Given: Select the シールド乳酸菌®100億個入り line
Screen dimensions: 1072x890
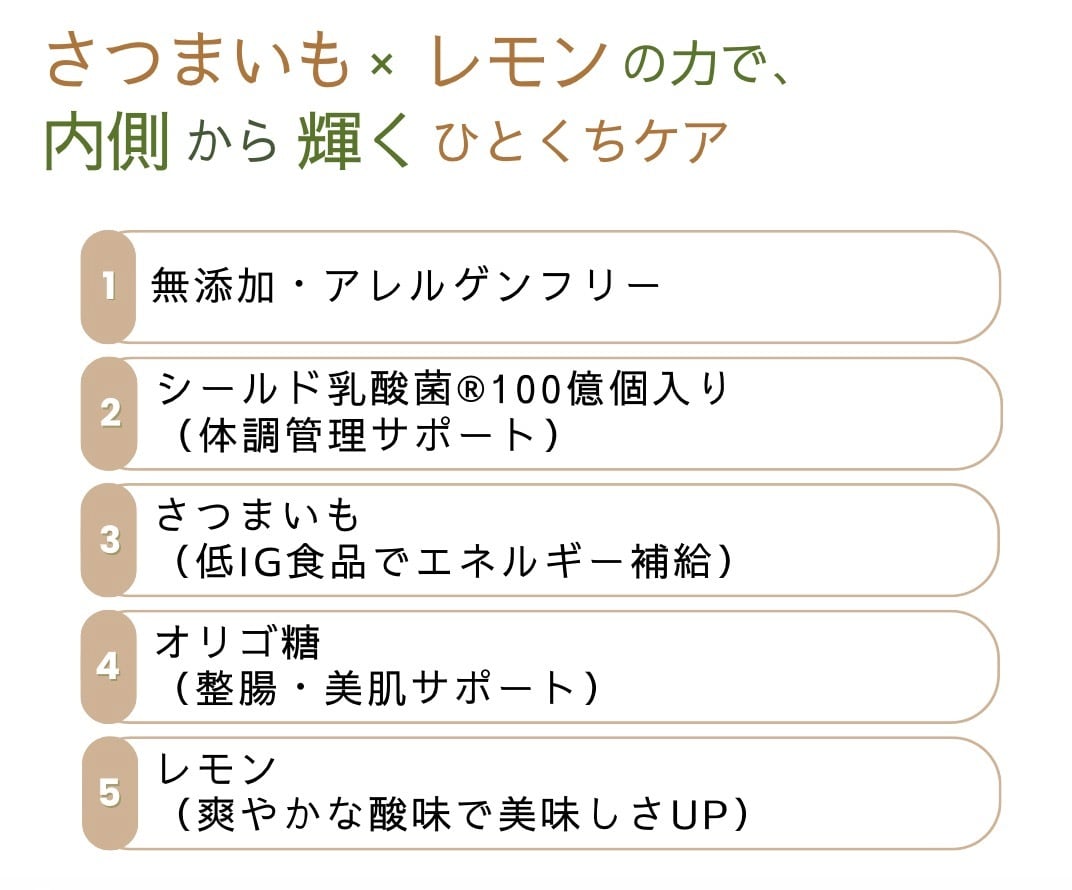Looking at the screenshot, I should coord(443,389).
